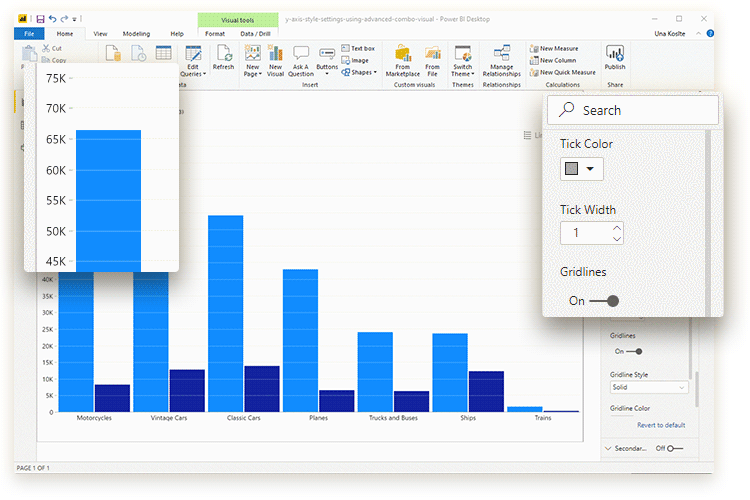750x500 pixels.
Task: Open Gridline Style dropdown showing Solid
Action: click(x=649, y=387)
